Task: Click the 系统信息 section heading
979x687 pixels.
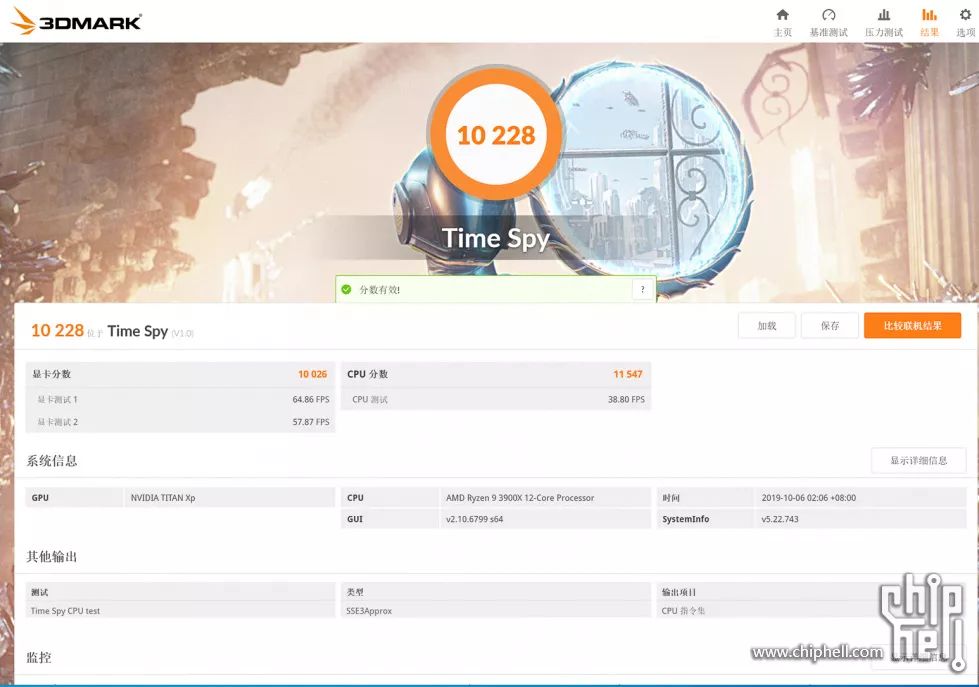Action: 52,461
